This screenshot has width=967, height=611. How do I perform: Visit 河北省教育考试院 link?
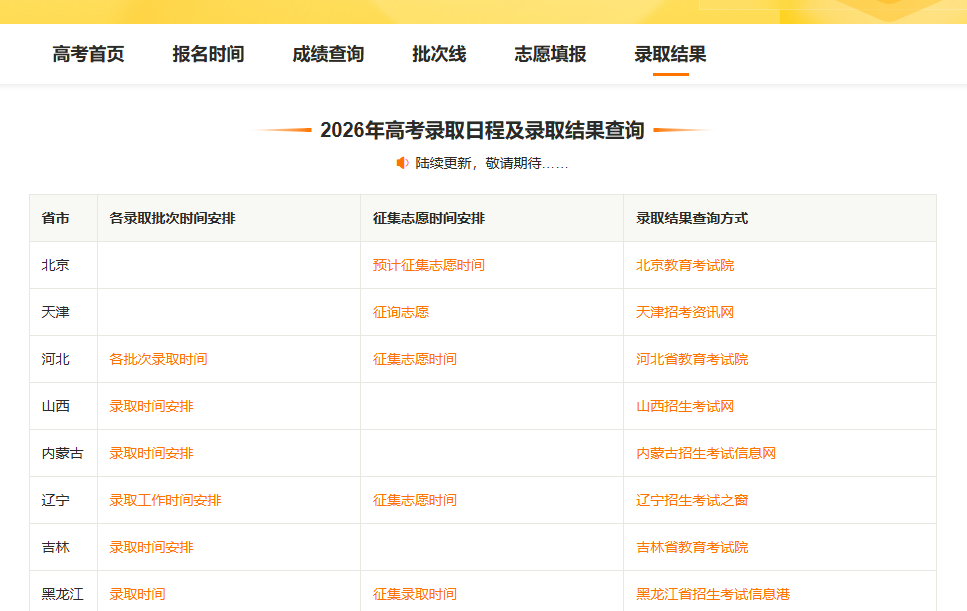[x=692, y=359]
